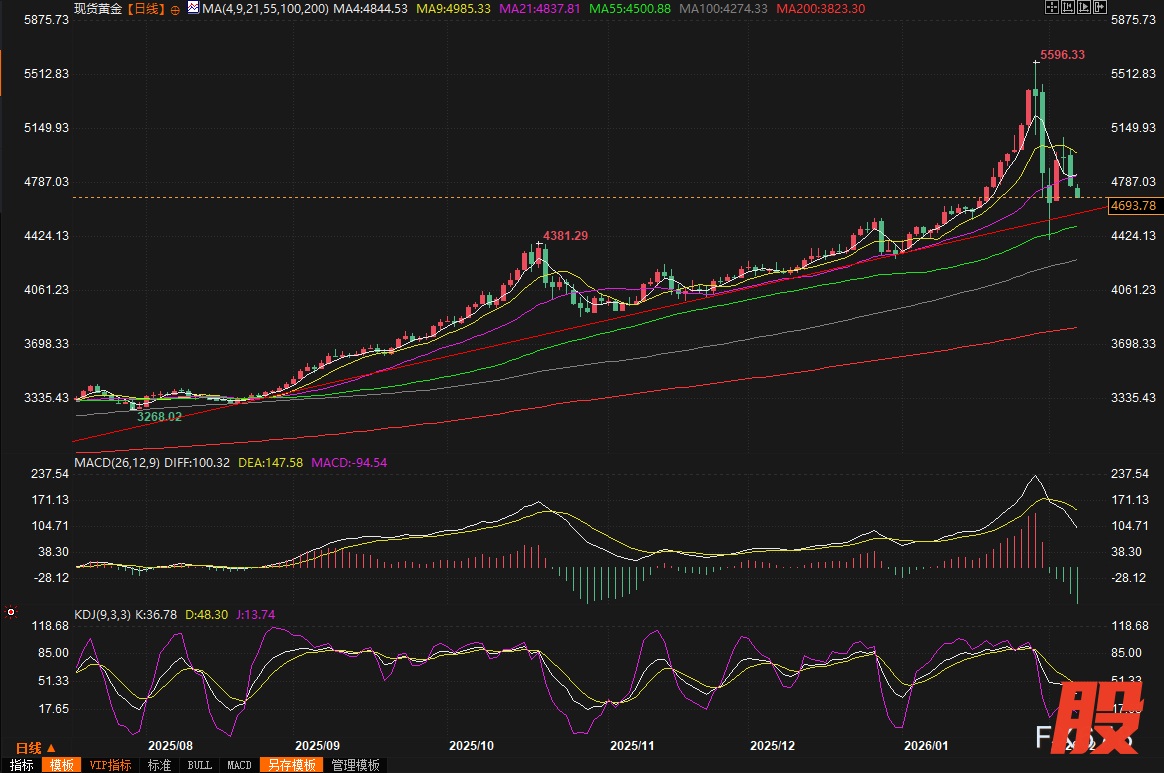The width and height of the screenshot is (1164, 773).
Task: Open the 日线 period selector at bottom
Action: point(28,748)
